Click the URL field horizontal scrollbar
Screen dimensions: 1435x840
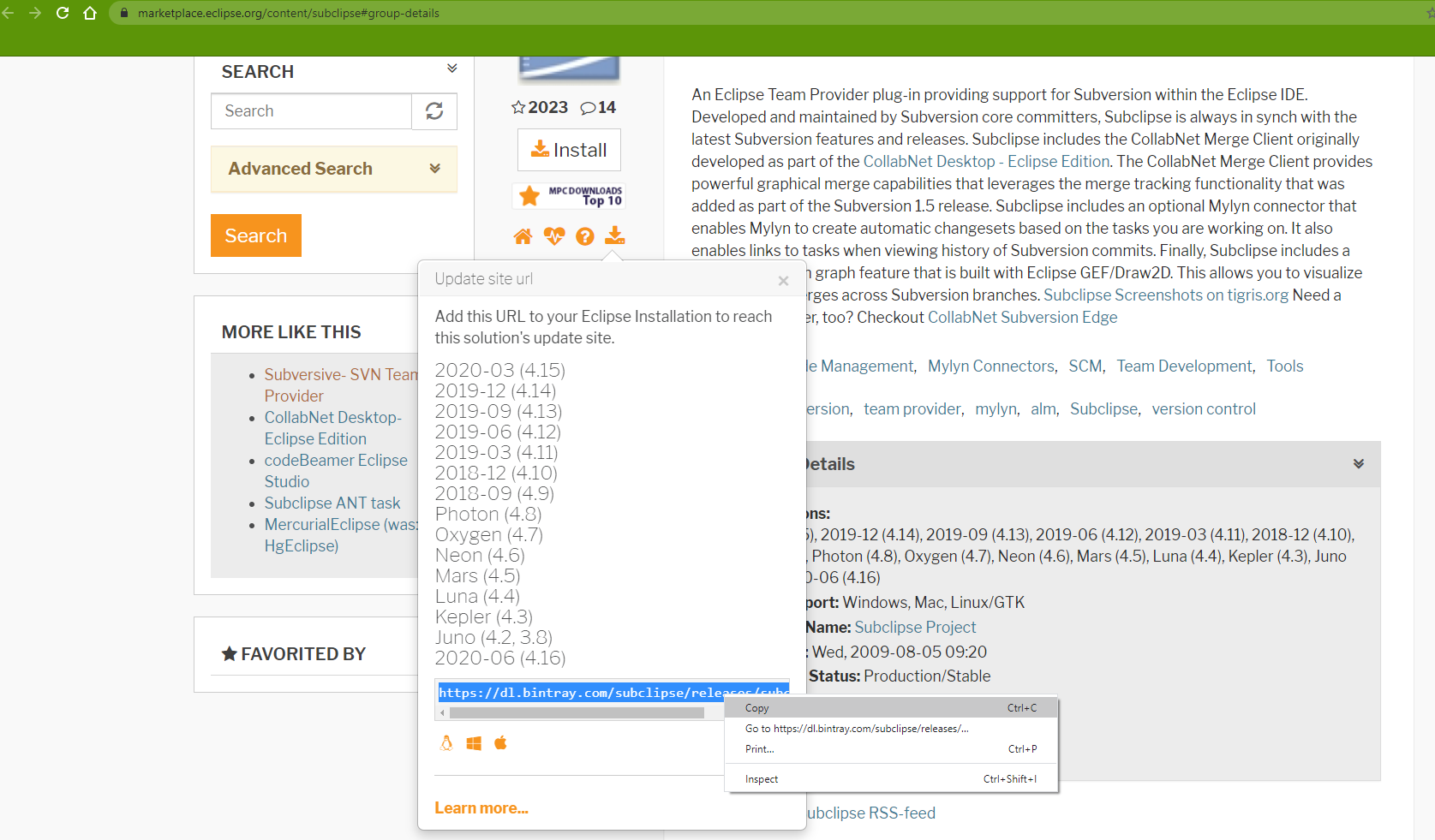577,712
